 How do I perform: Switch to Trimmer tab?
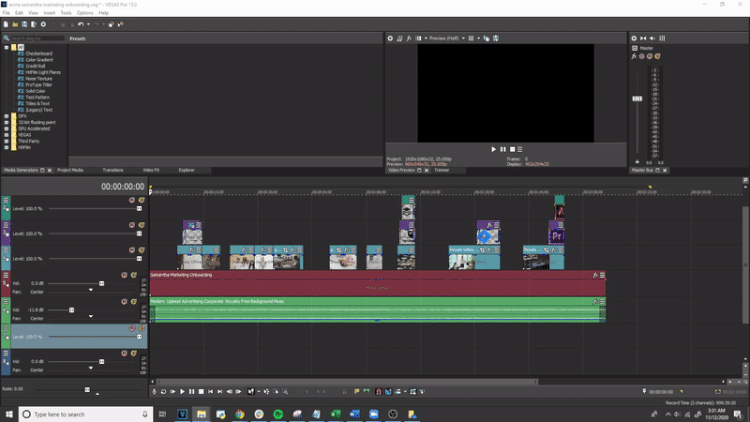tap(441, 170)
